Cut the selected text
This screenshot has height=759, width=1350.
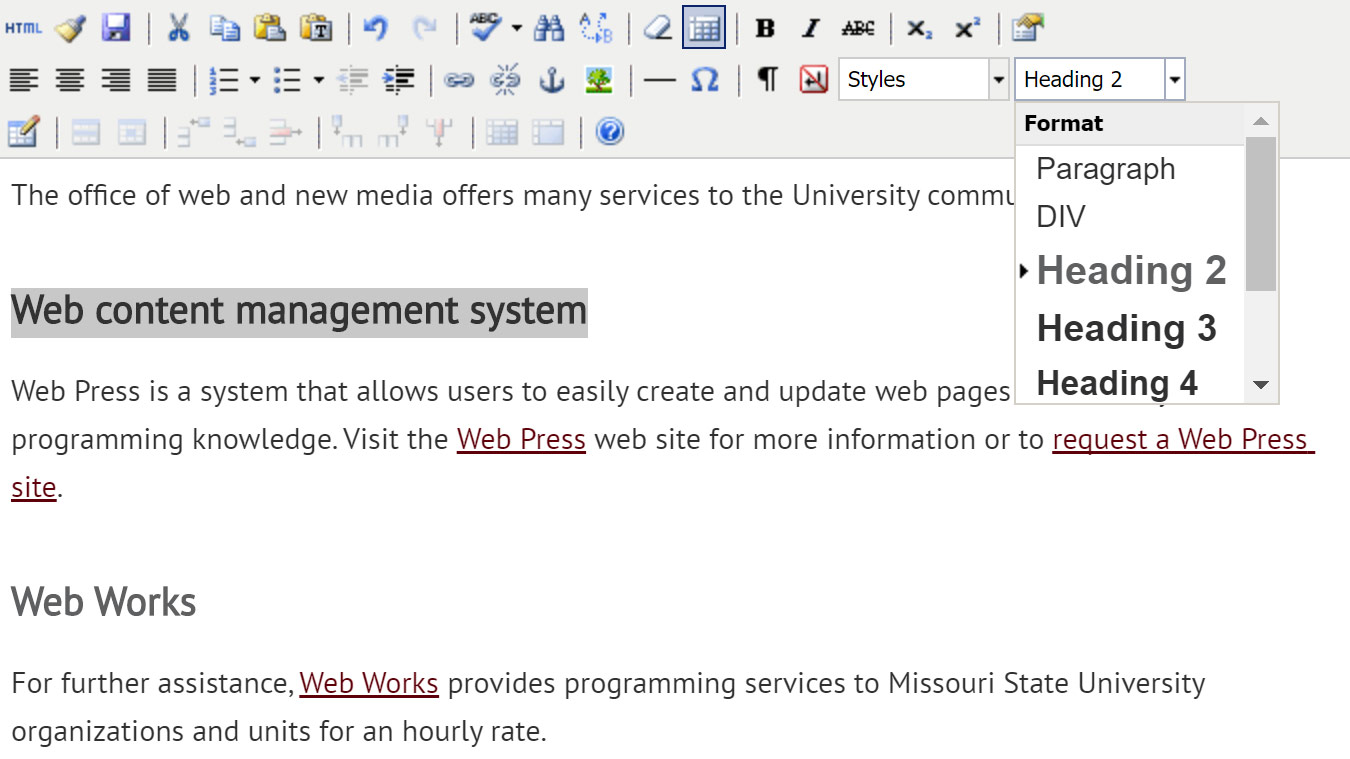(x=179, y=28)
